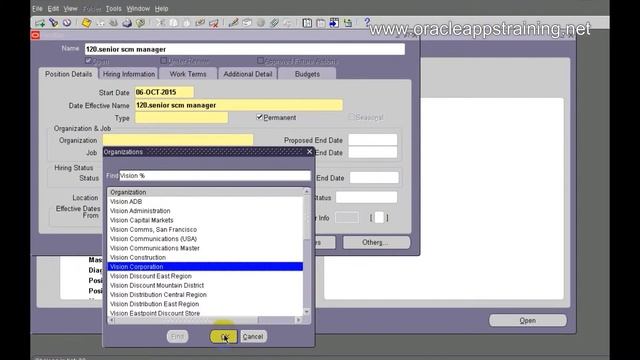Click the bracketed descriptive flexfield box

pos(379,218)
